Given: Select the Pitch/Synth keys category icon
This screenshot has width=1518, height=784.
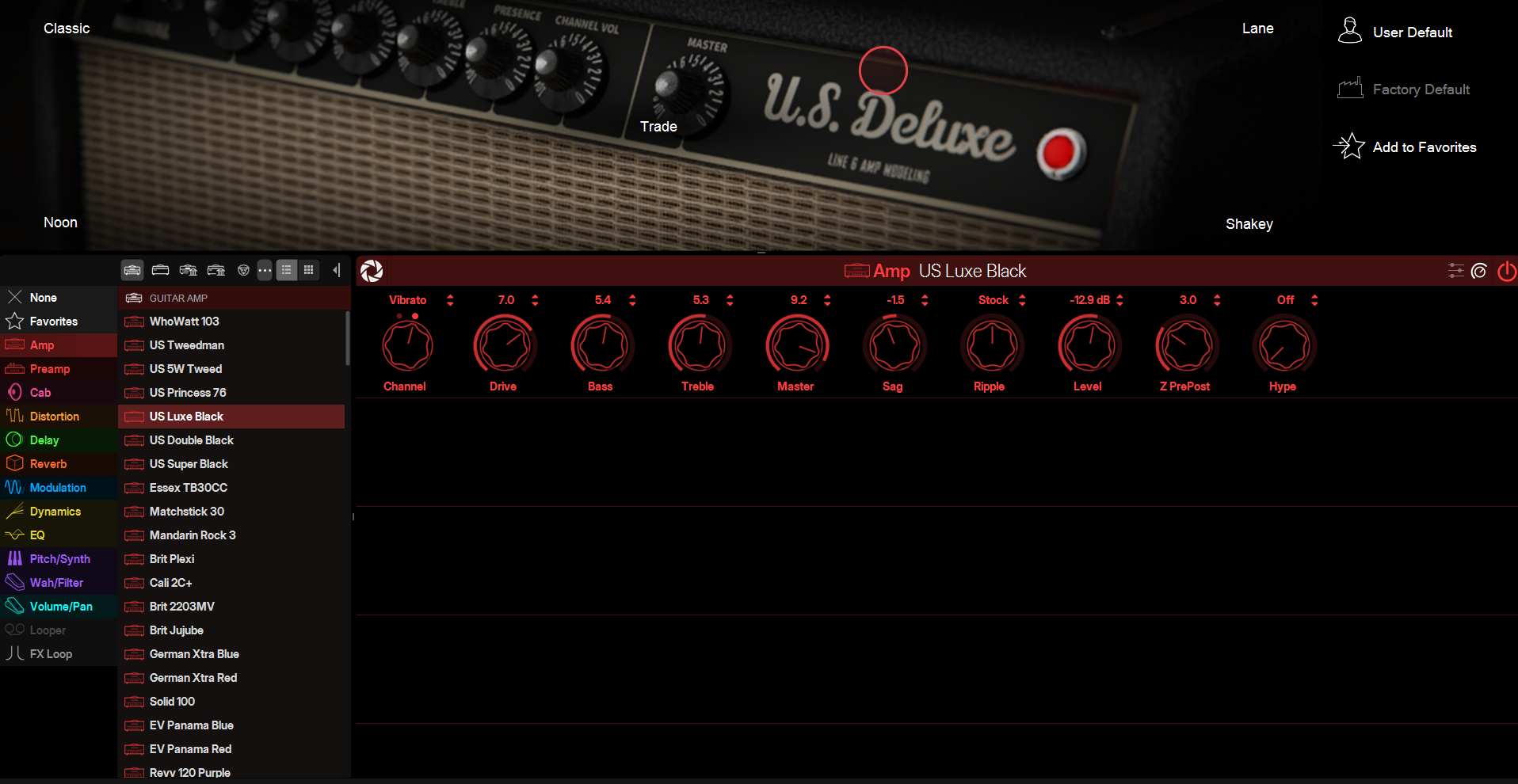Looking at the screenshot, I should (x=14, y=558).
